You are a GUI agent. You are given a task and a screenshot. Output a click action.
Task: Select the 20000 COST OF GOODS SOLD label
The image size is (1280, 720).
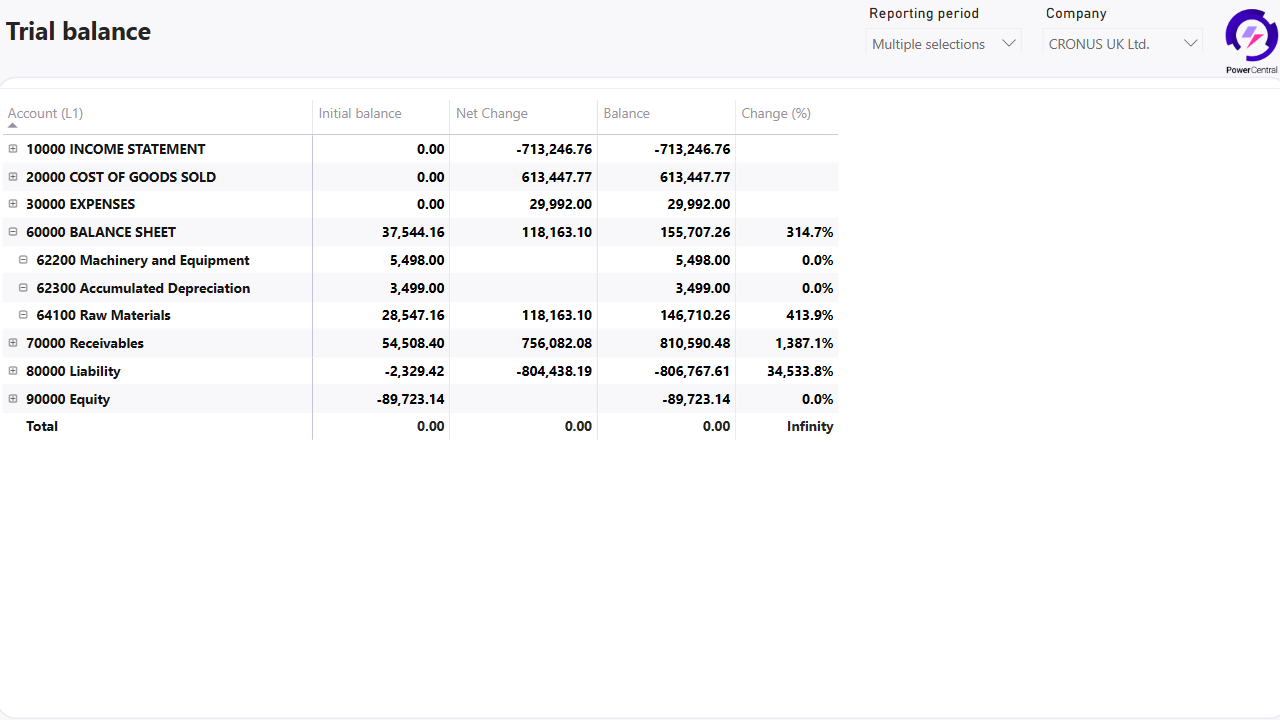coord(121,177)
